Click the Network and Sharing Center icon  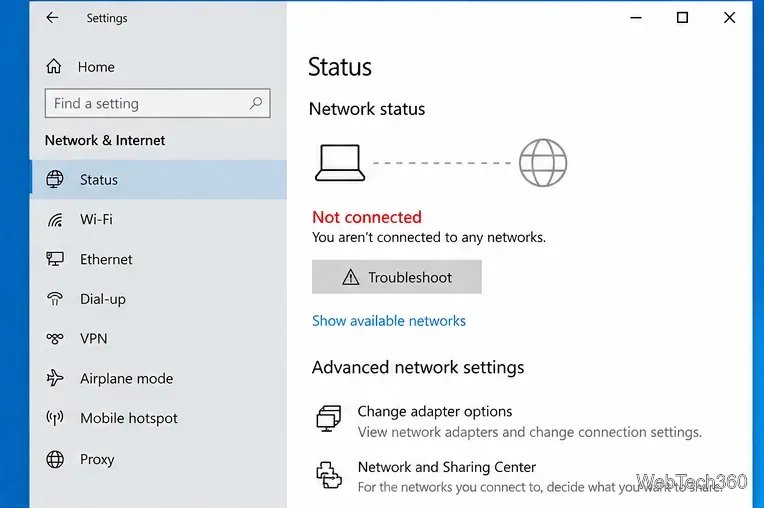coord(329,475)
